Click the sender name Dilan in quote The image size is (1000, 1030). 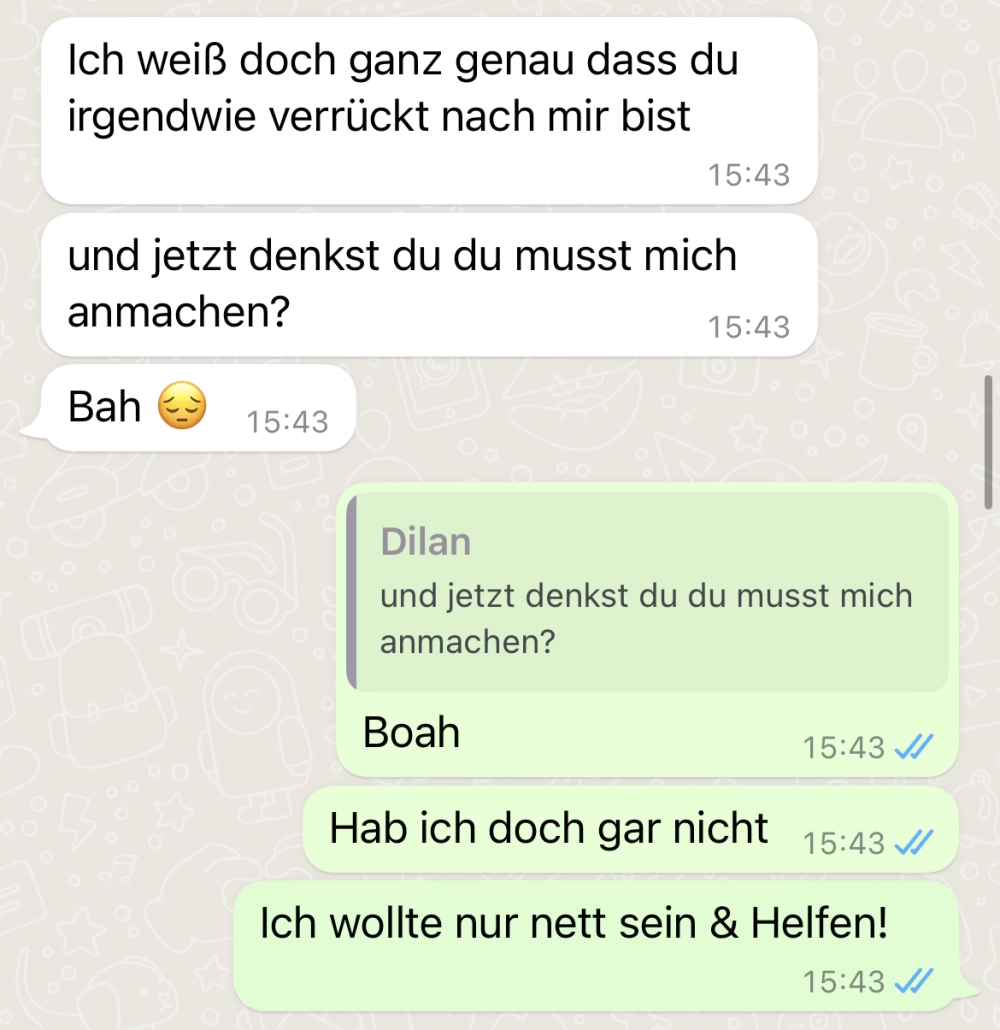426,542
